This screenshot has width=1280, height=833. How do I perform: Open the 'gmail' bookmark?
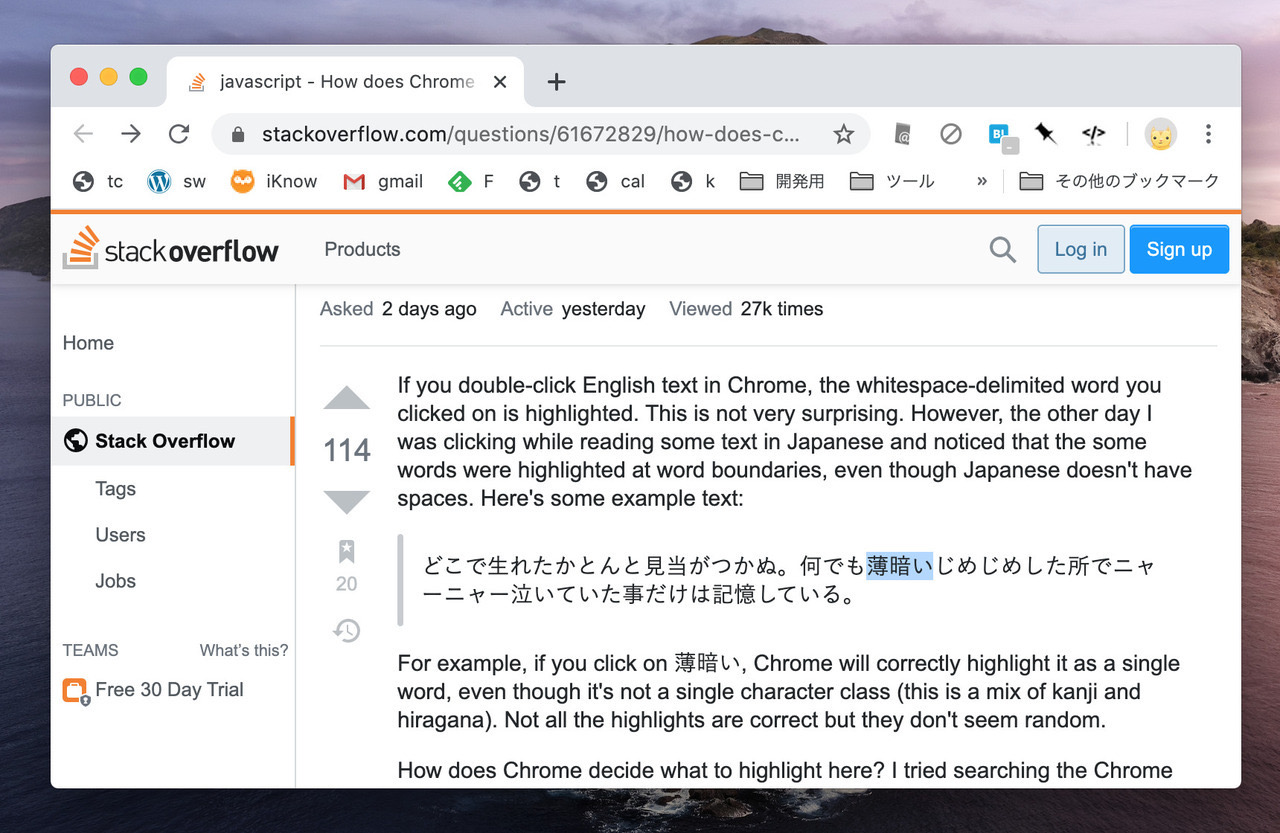[383, 181]
